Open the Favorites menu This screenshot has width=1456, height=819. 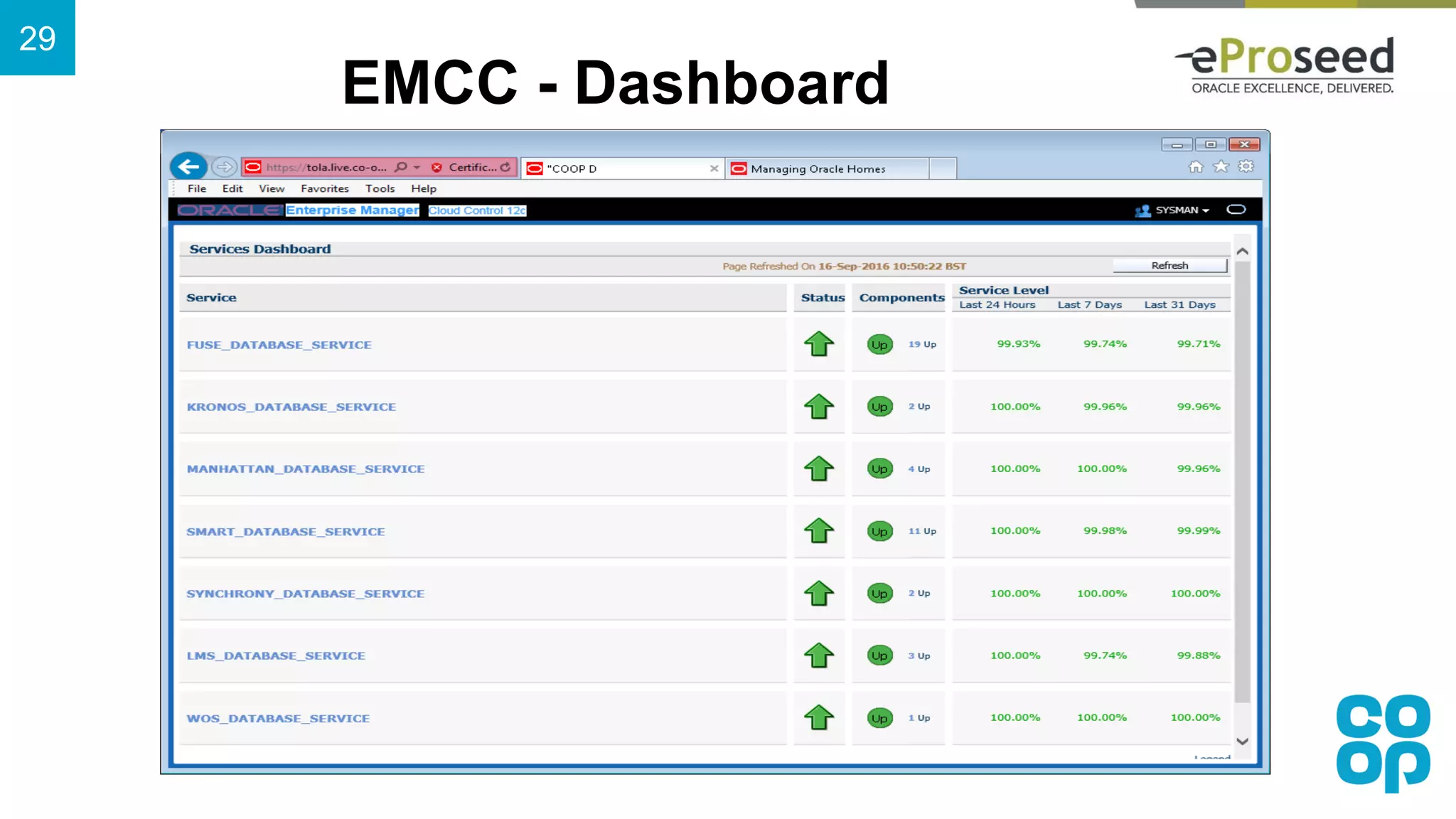tap(325, 188)
